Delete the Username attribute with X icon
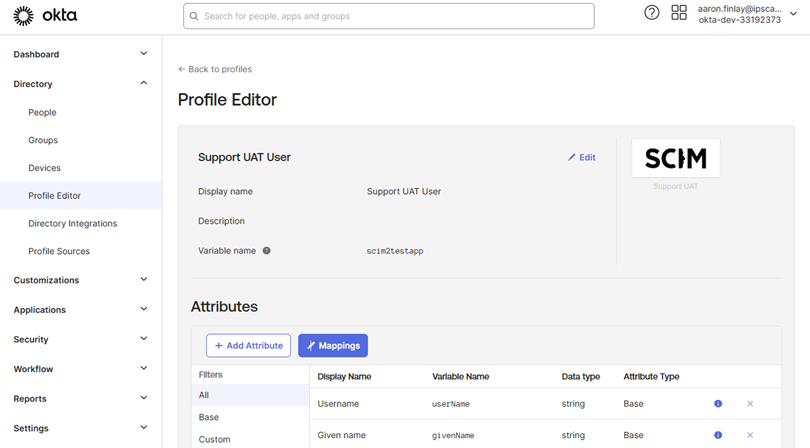This screenshot has width=810, height=448. pos(750,404)
